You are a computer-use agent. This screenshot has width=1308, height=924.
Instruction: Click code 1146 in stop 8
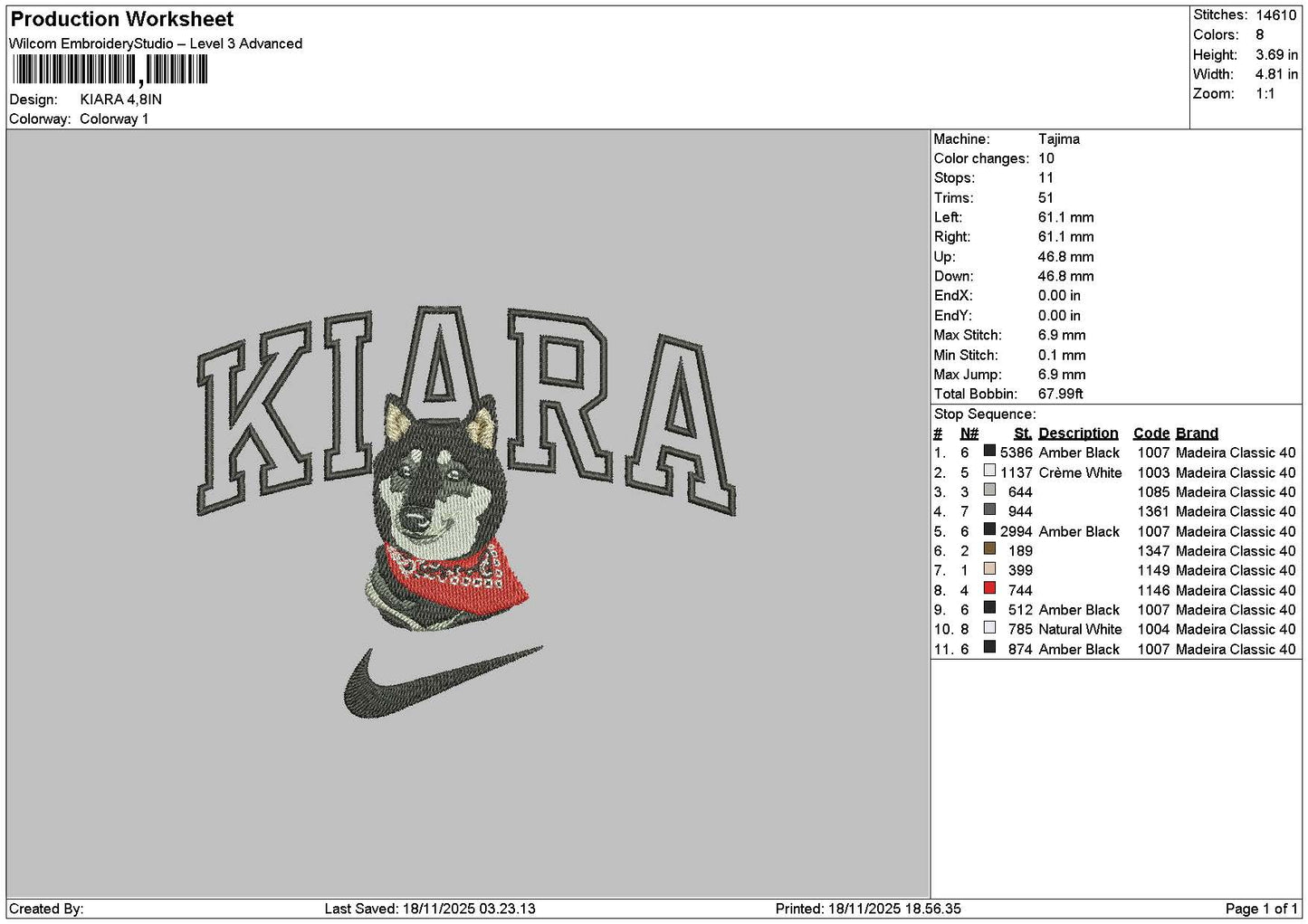(x=1154, y=590)
